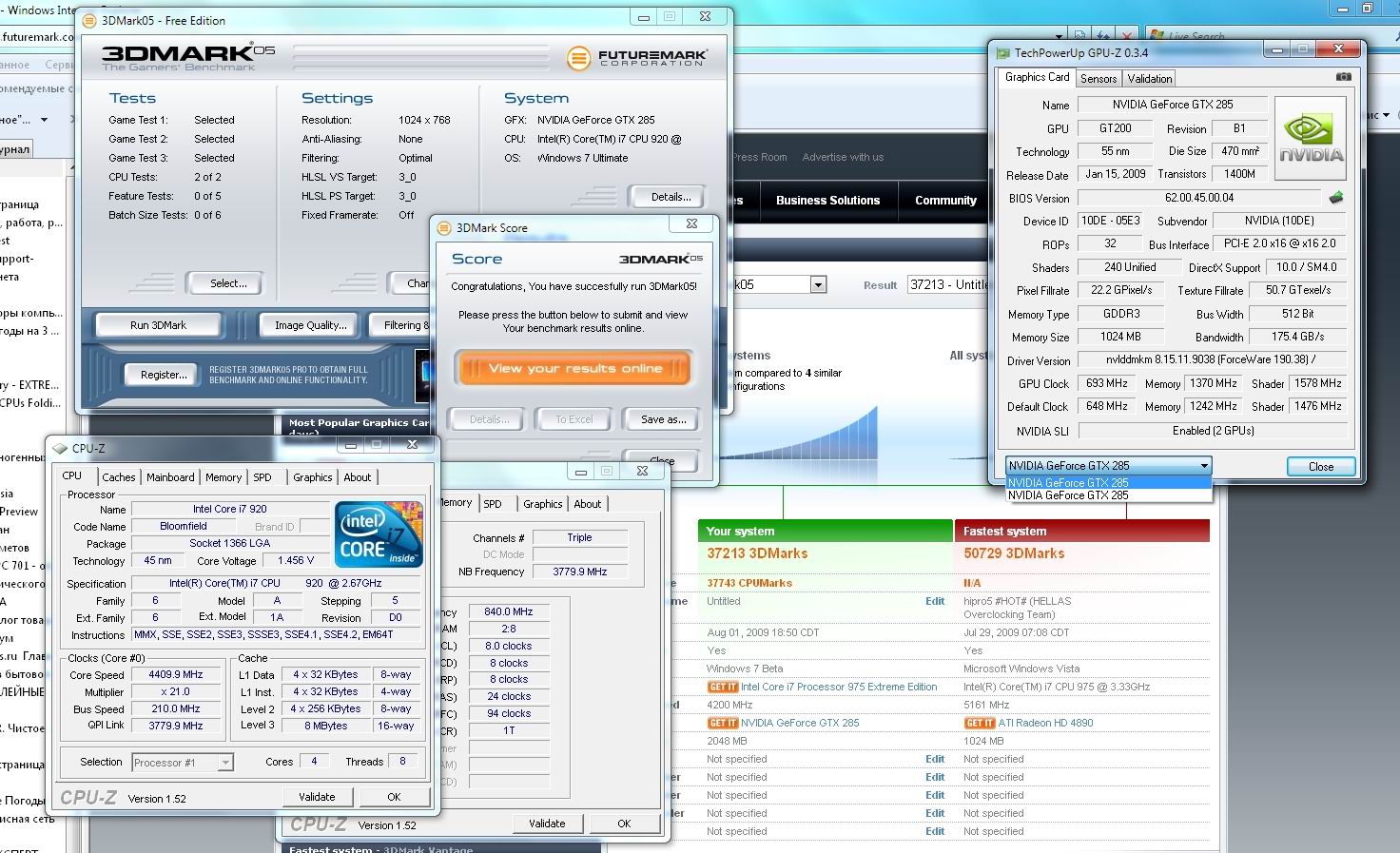Click Register... button in 3DMark05
1400x853 pixels.
coord(164,375)
